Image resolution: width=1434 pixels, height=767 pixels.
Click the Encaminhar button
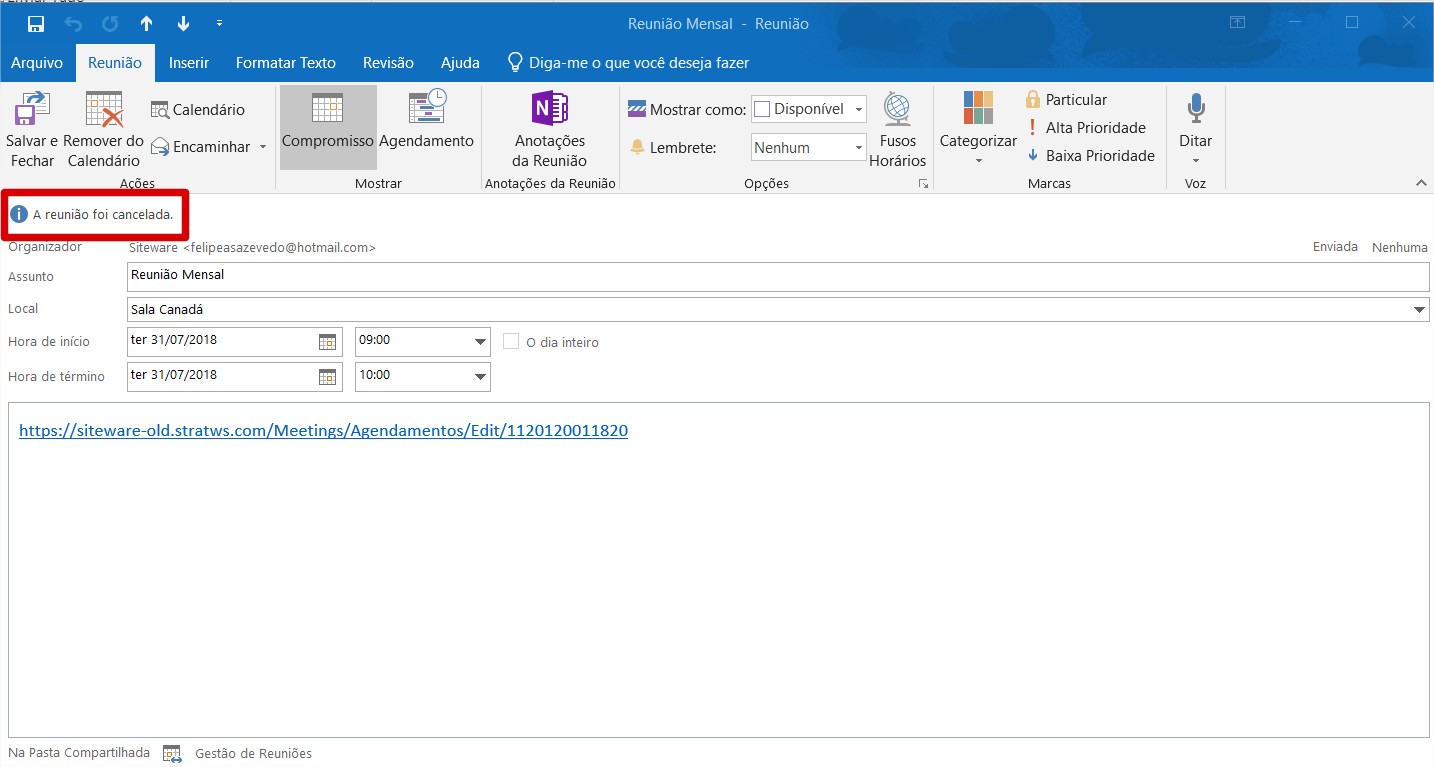tap(209, 147)
